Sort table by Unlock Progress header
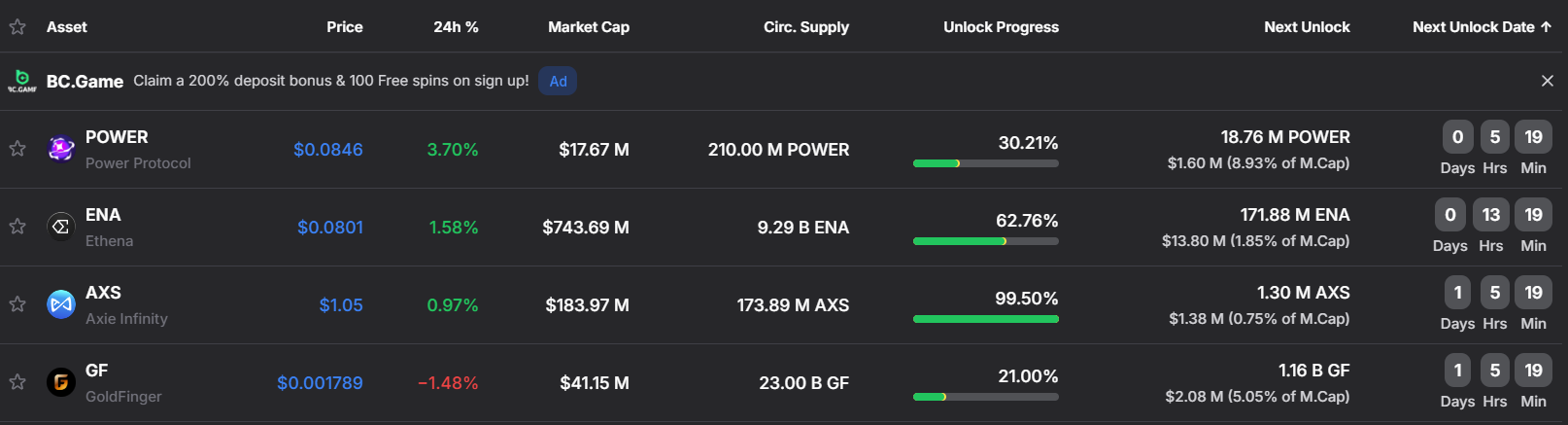Screen dimensions: 1568x425 tap(1001, 27)
